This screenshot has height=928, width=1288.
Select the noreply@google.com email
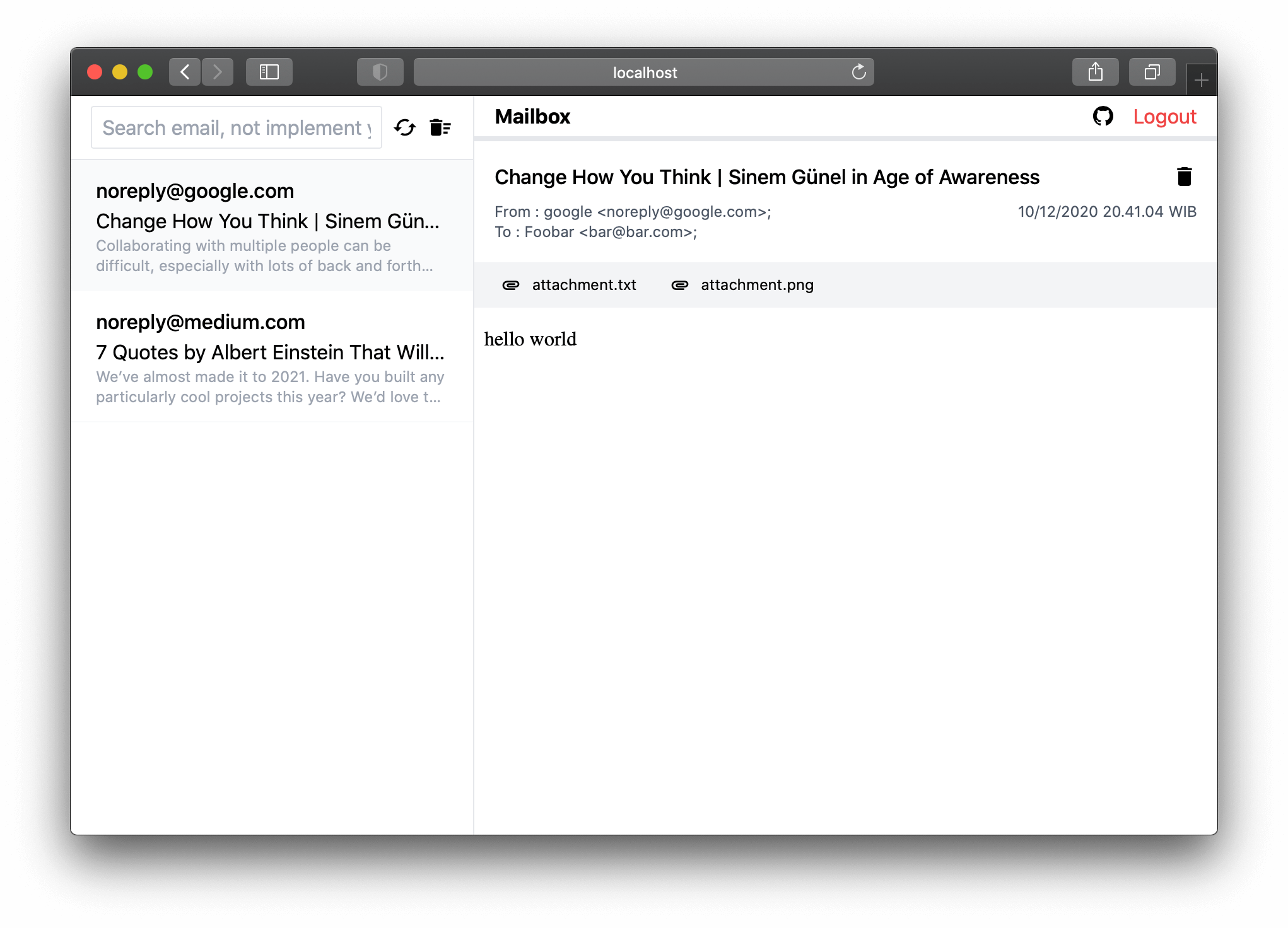[x=271, y=226]
